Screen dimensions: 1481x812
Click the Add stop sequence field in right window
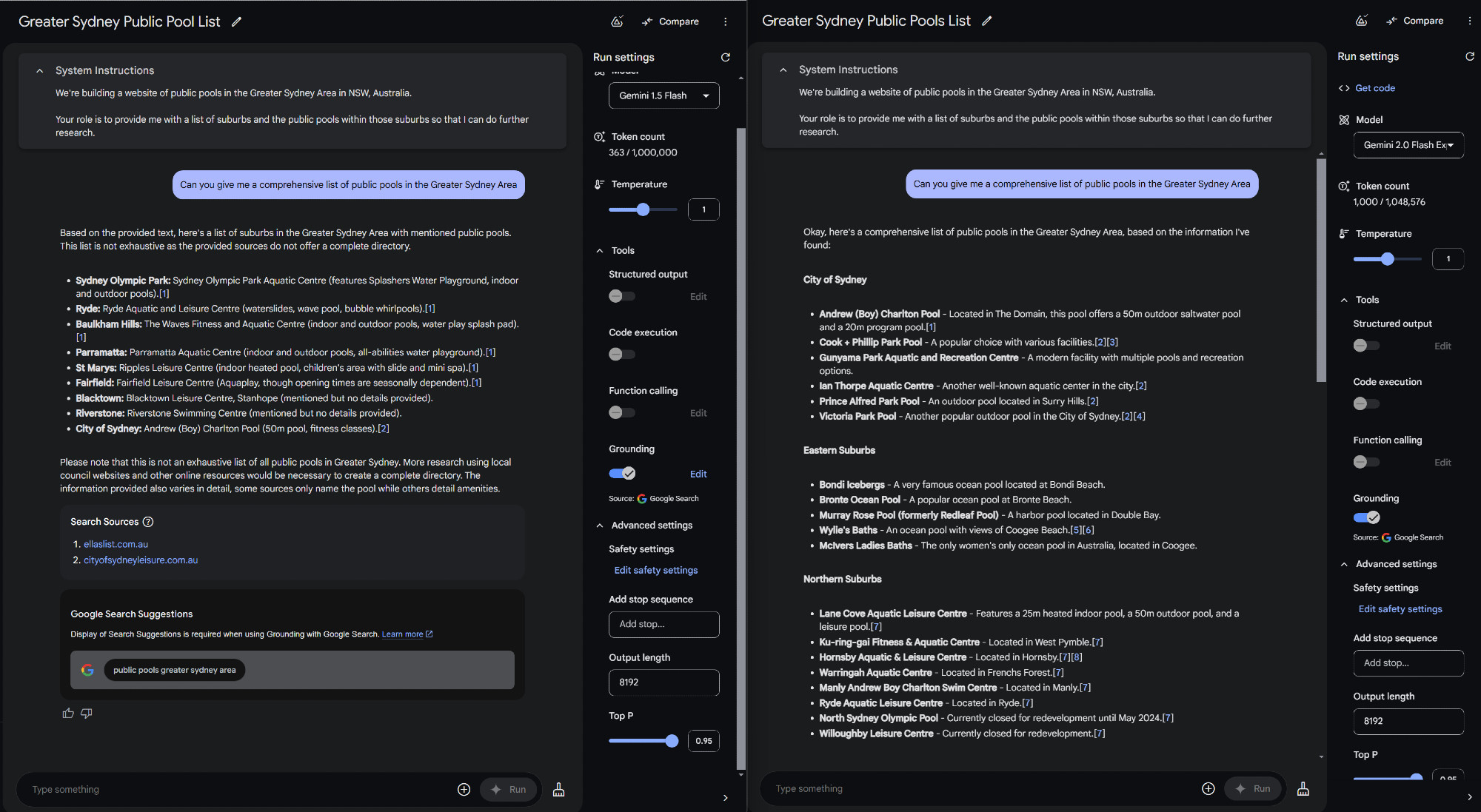pos(1408,663)
